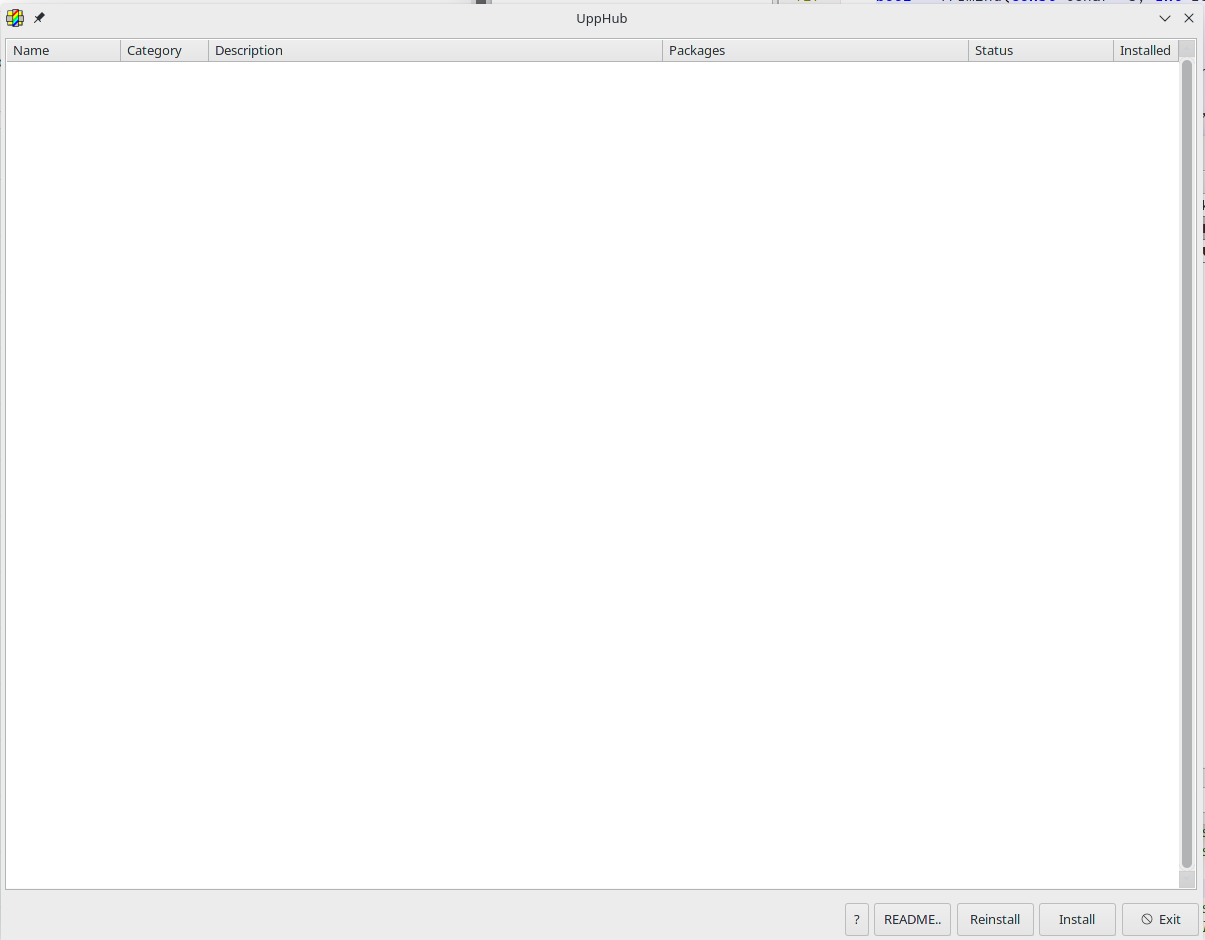Viewport: 1205px width, 940px height.
Task: Click the Name column header
Action: point(63,50)
